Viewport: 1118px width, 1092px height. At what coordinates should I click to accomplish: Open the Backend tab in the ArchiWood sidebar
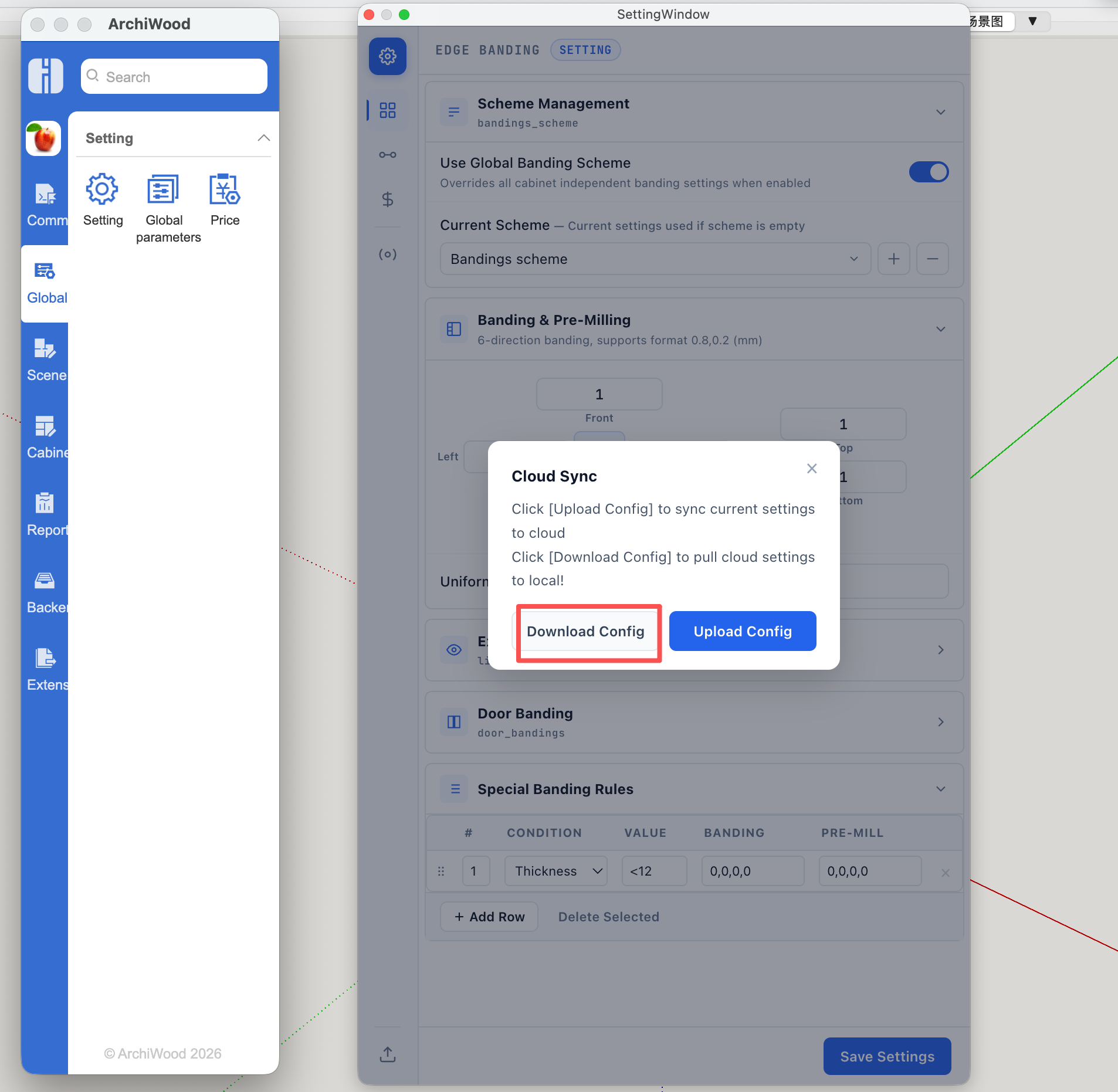point(46,592)
